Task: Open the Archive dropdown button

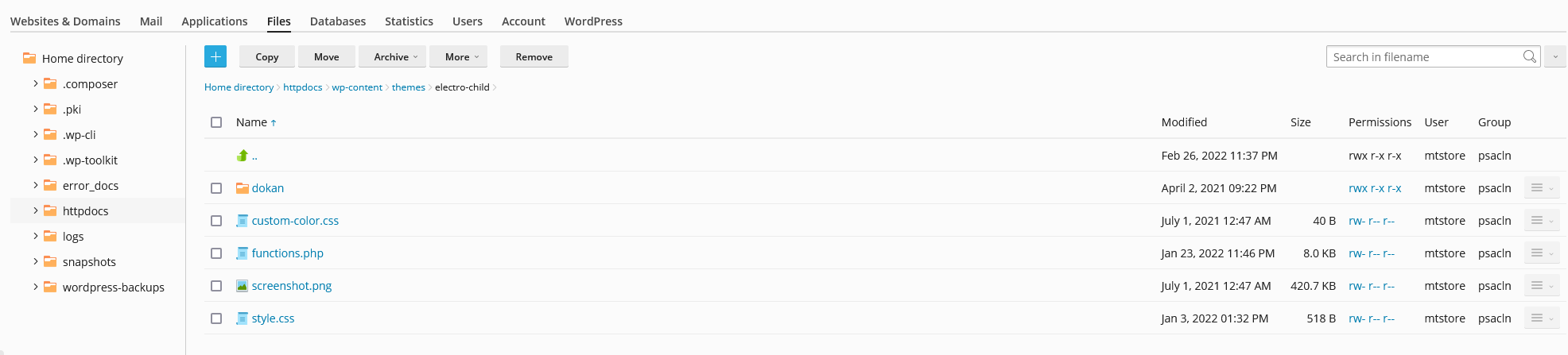Action: [x=395, y=57]
